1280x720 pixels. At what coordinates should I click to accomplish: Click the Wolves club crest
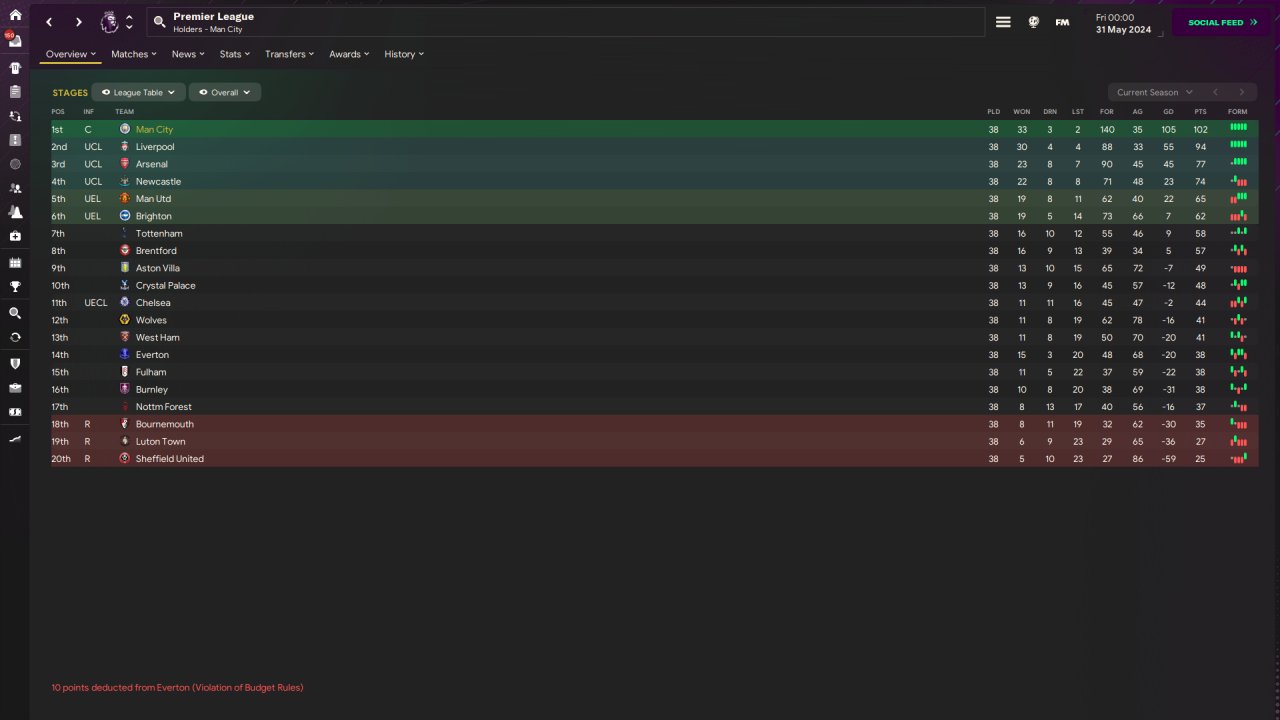[125, 320]
